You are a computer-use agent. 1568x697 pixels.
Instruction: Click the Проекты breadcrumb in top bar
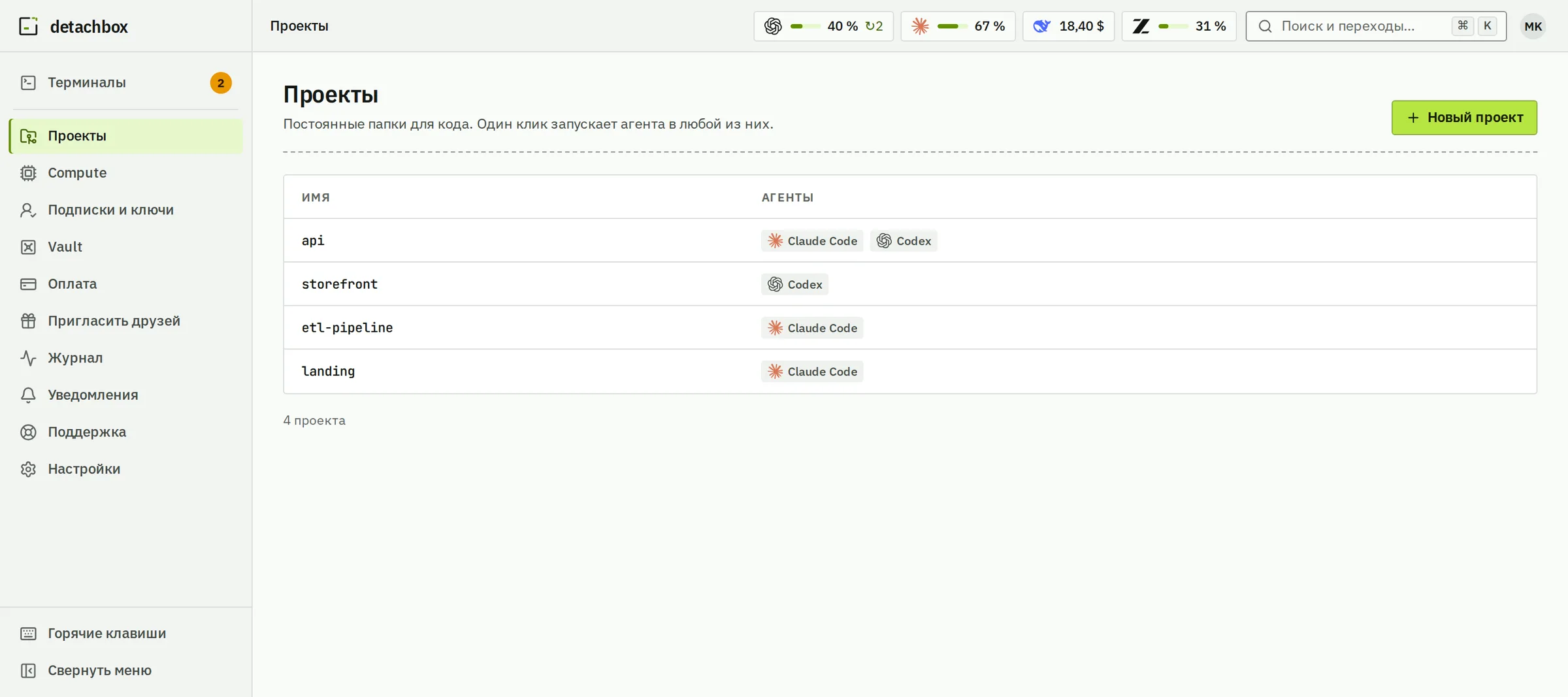[299, 26]
